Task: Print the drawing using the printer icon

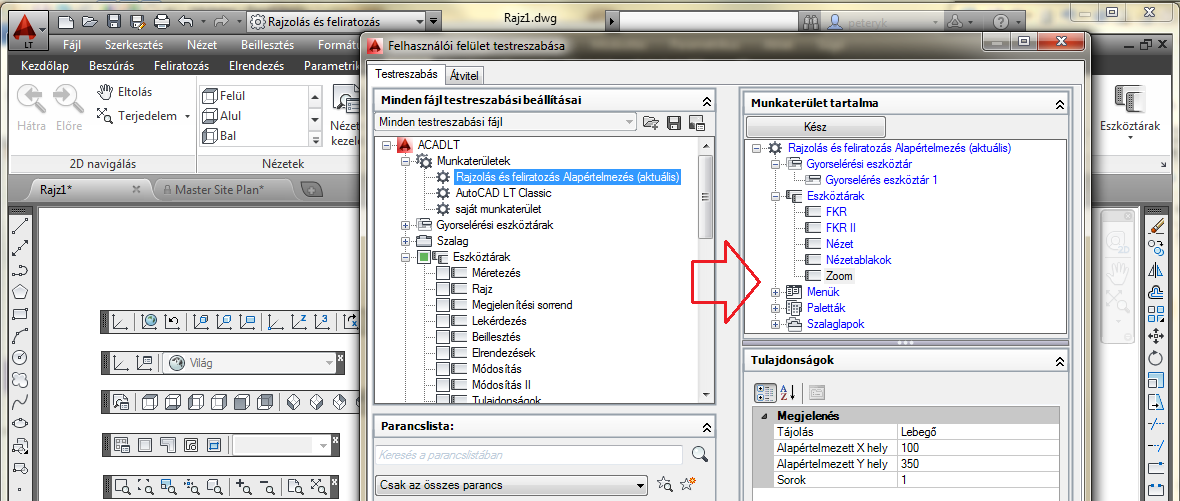Action: (x=161, y=22)
